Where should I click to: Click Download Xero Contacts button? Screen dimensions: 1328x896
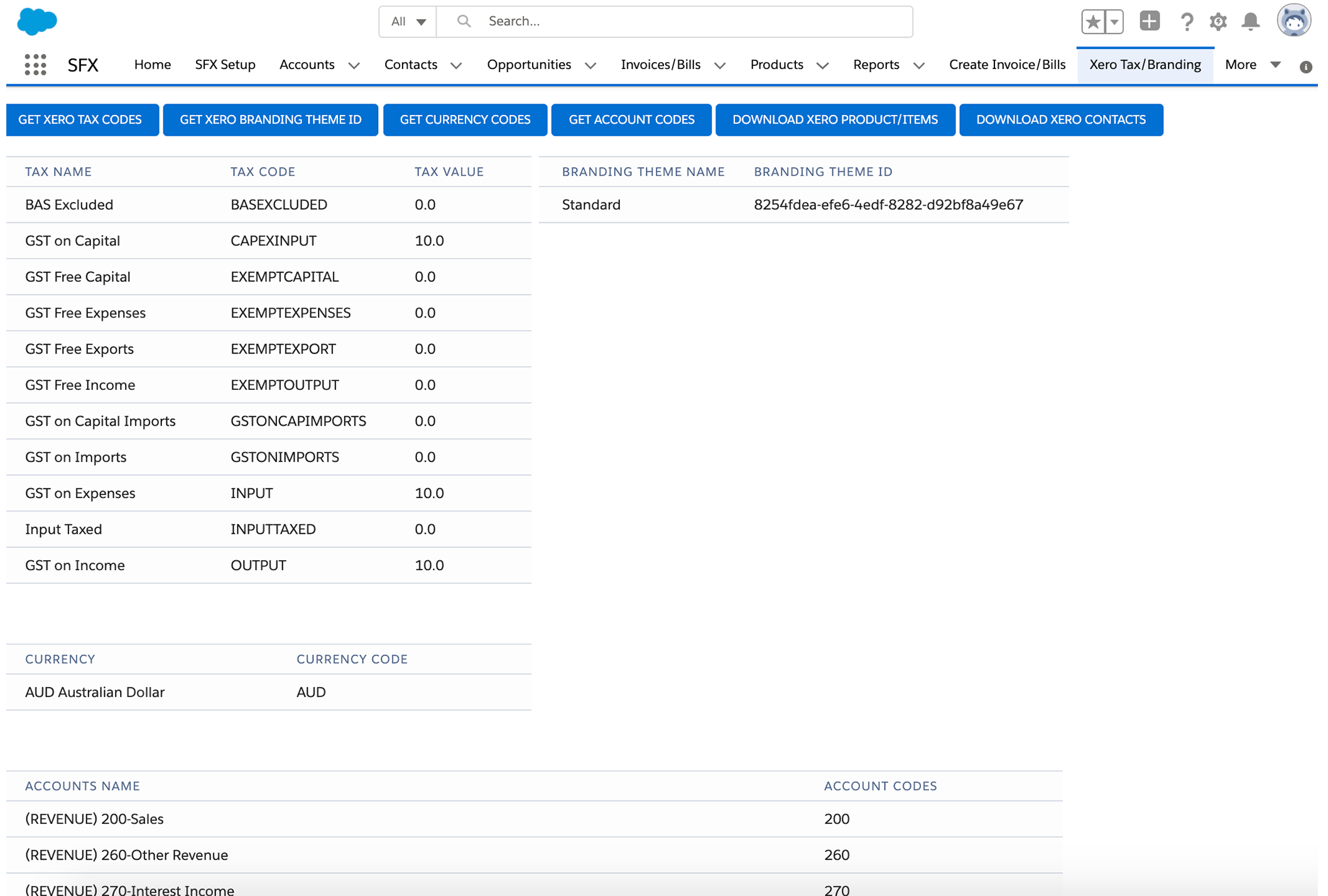point(1061,120)
